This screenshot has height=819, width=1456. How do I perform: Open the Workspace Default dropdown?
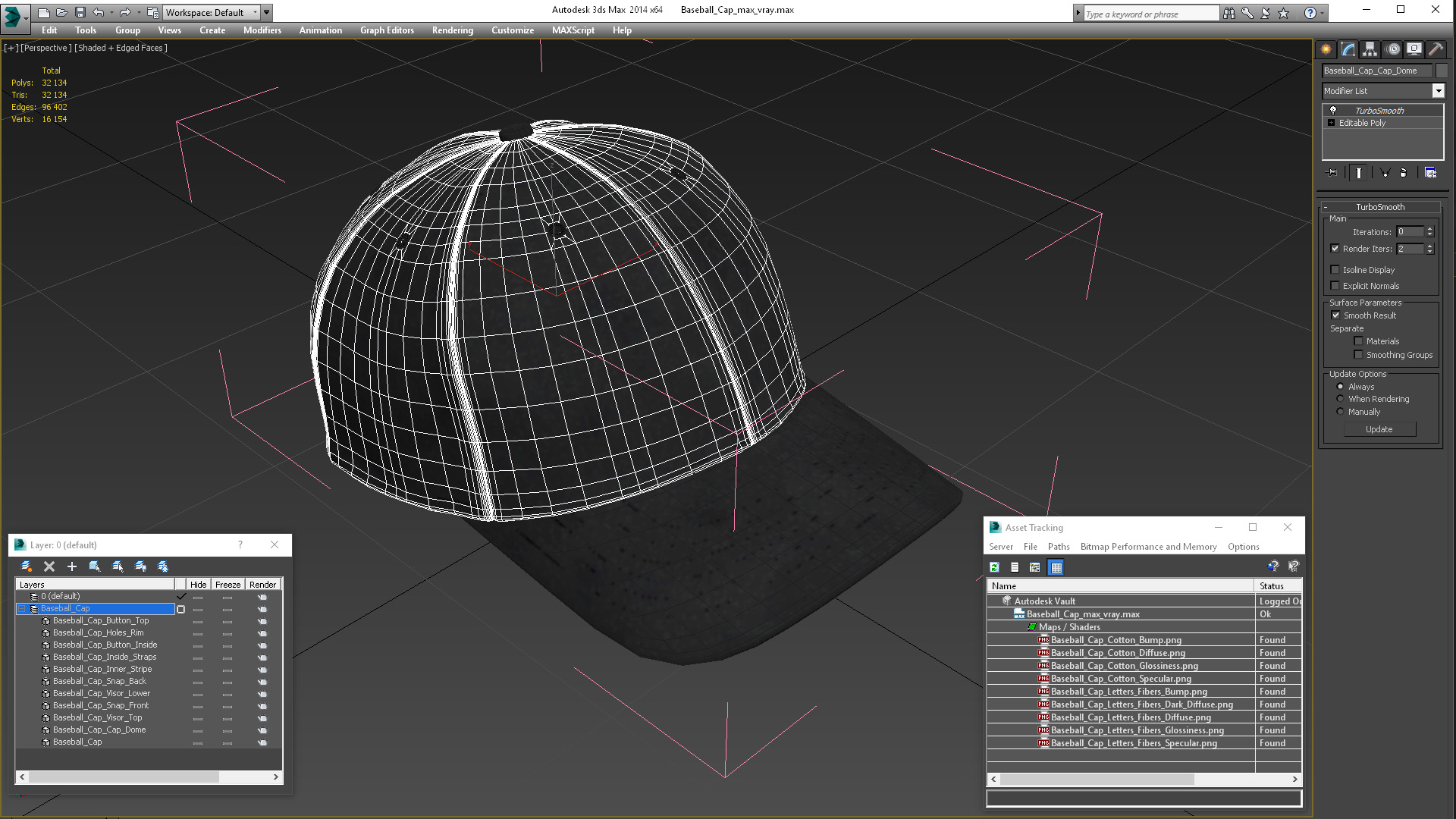click(x=212, y=12)
